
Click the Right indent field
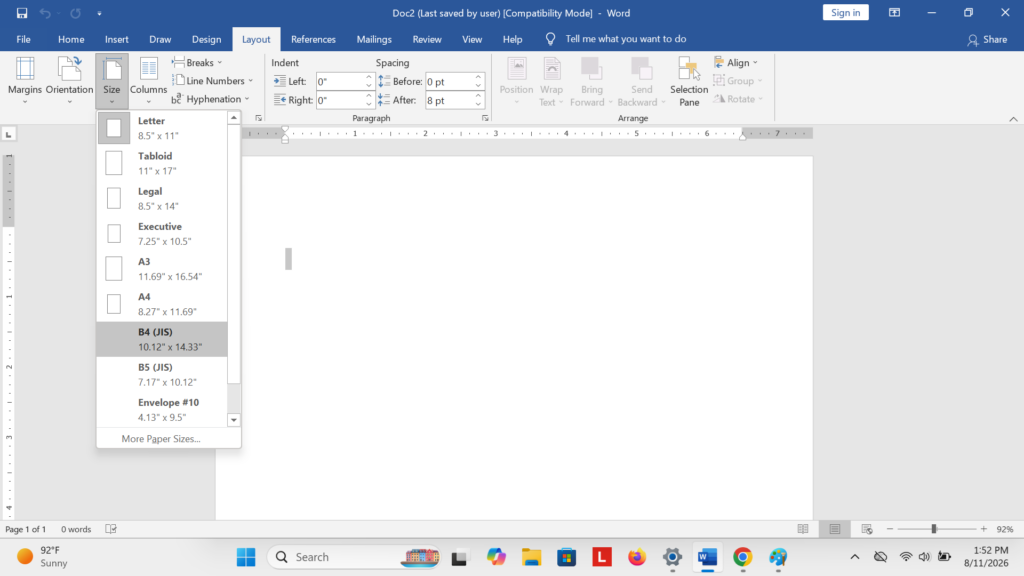pos(340,100)
